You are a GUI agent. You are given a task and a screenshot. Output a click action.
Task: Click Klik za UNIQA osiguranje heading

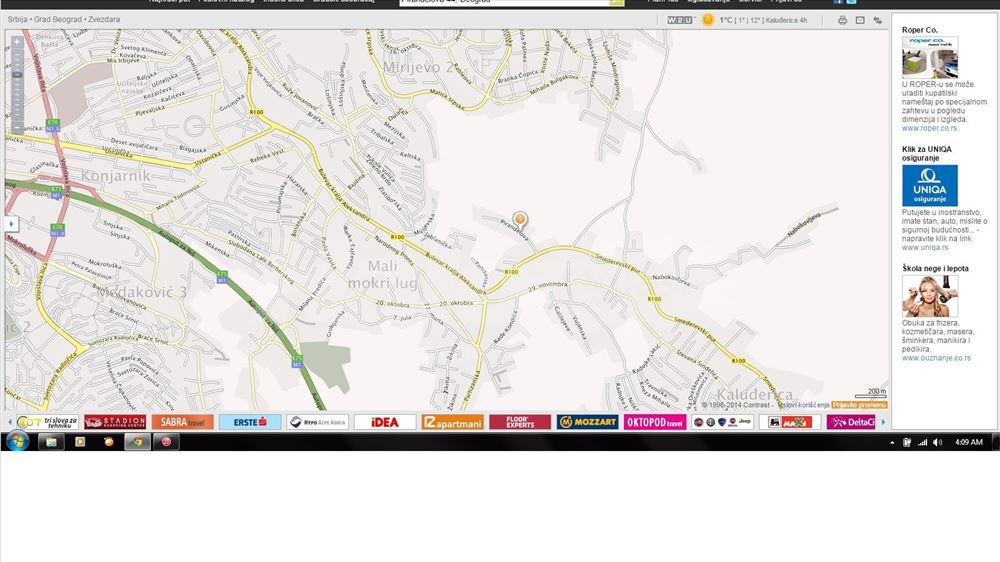(927, 154)
